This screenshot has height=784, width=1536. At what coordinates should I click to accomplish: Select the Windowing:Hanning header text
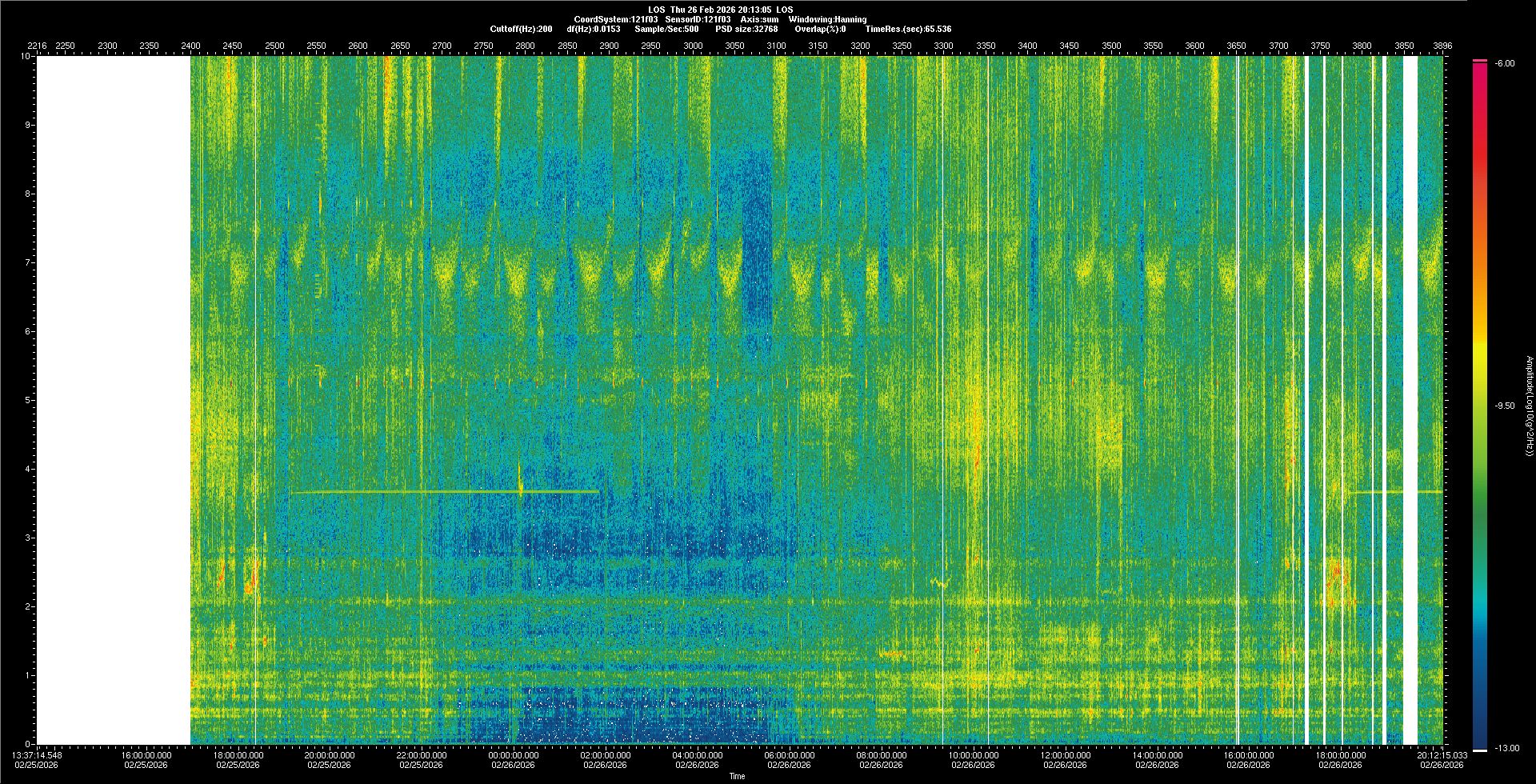(826, 19)
